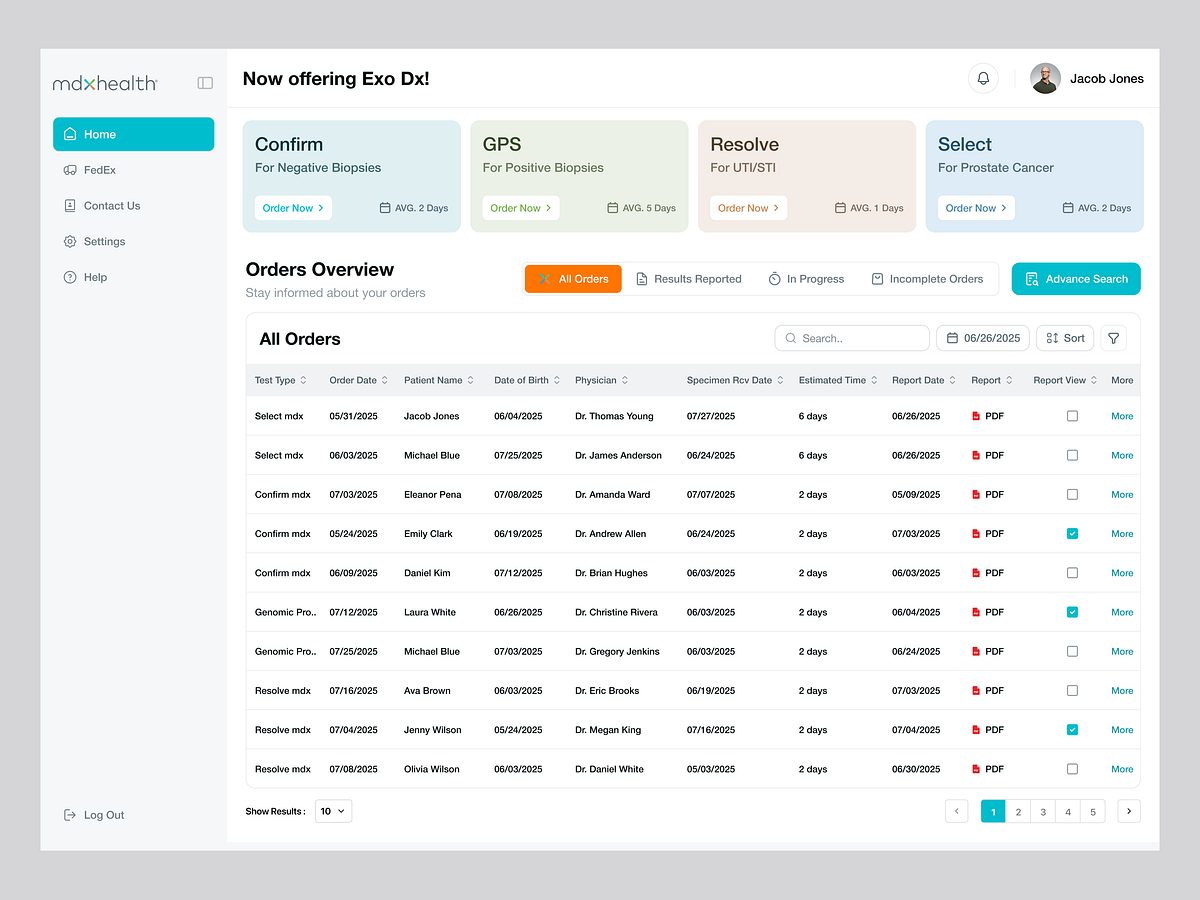
Task: Click Order Now on Confirm card
Action: coord(293,208)
